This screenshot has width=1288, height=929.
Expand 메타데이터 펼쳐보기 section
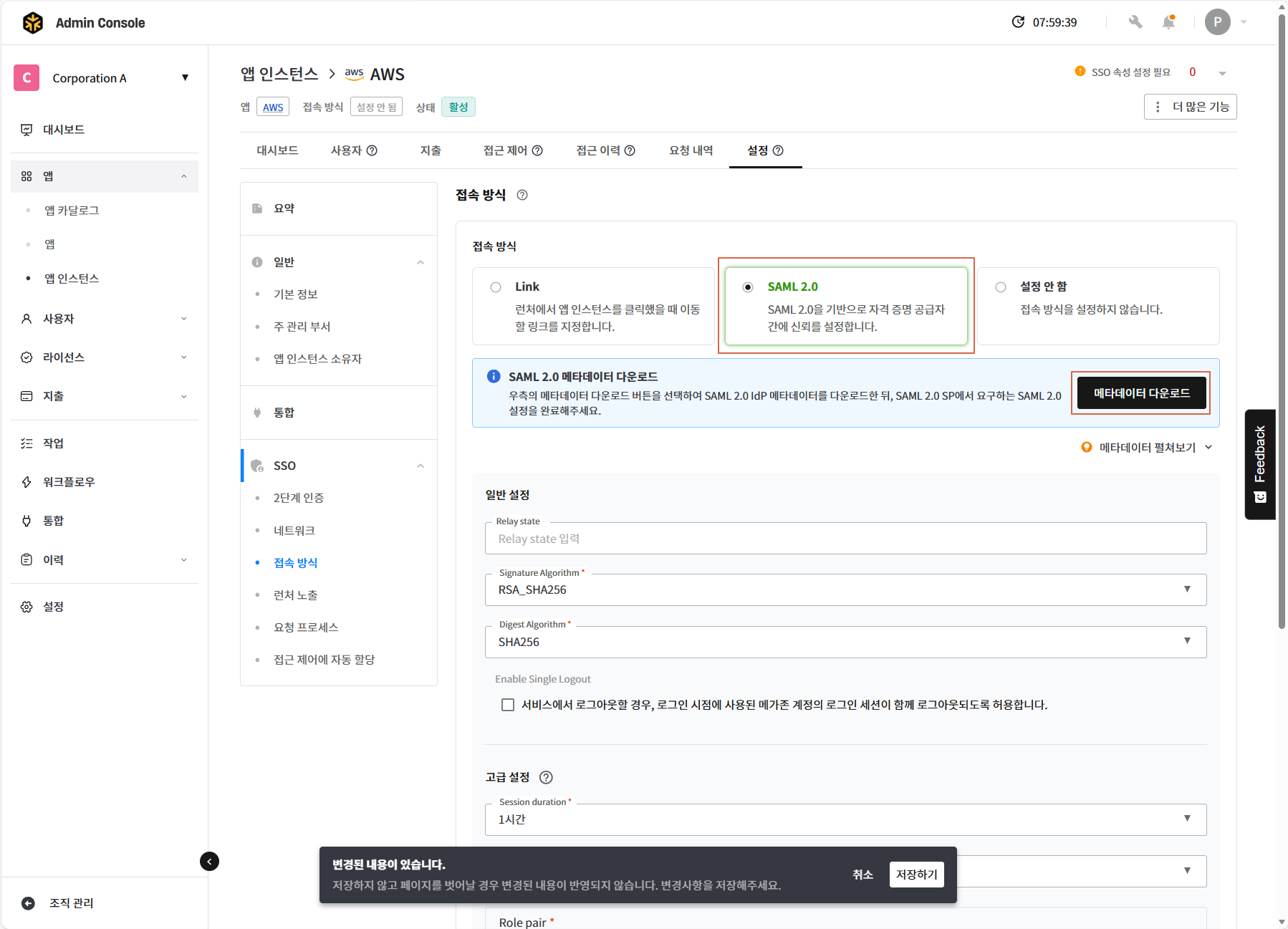coord(1147,448)
